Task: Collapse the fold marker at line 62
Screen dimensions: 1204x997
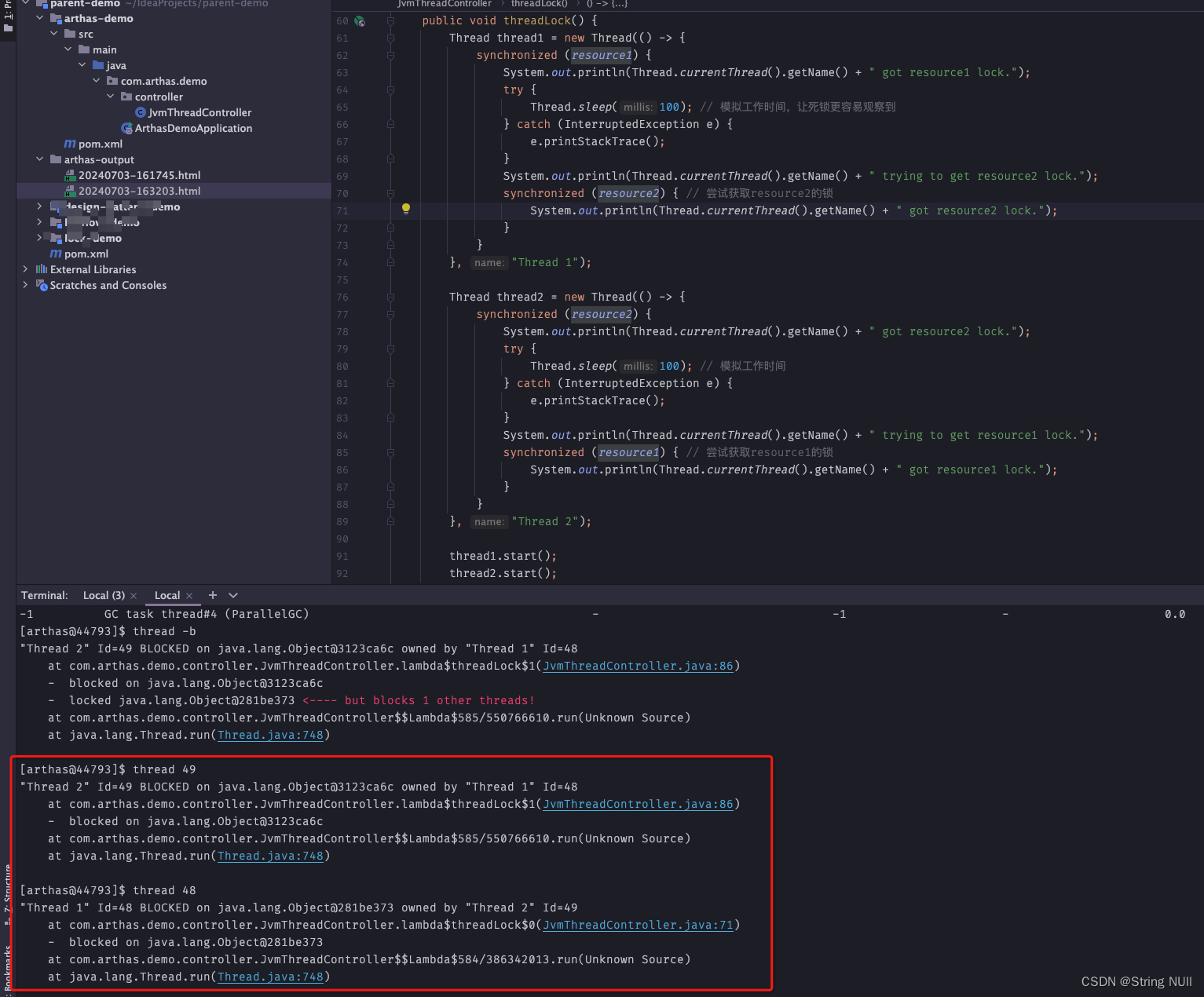Action: pyautogui.click(x=390, y=56)
